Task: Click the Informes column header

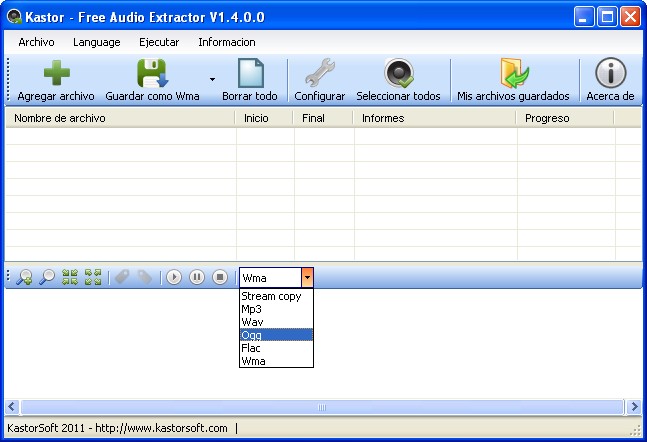Action: [x=434, y=118]
